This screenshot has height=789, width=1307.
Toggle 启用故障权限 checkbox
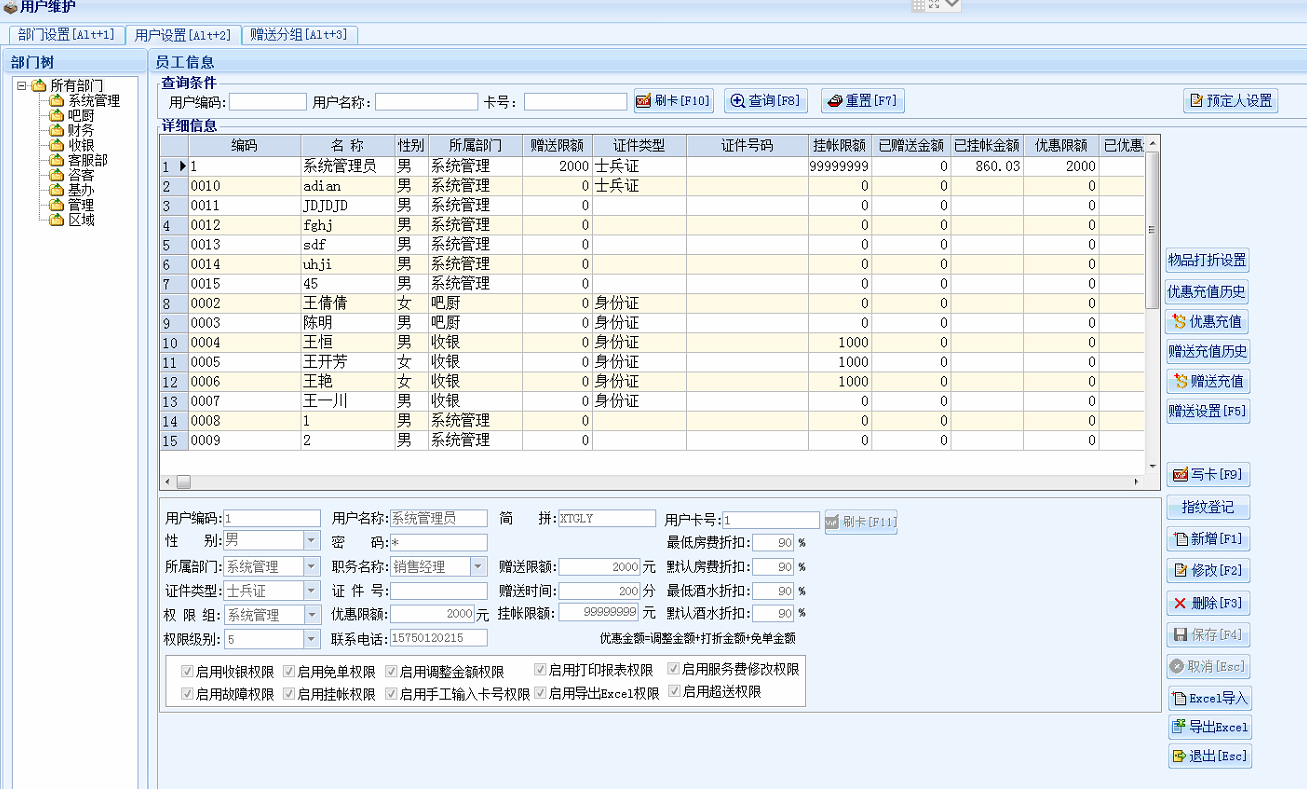[187, 693]
